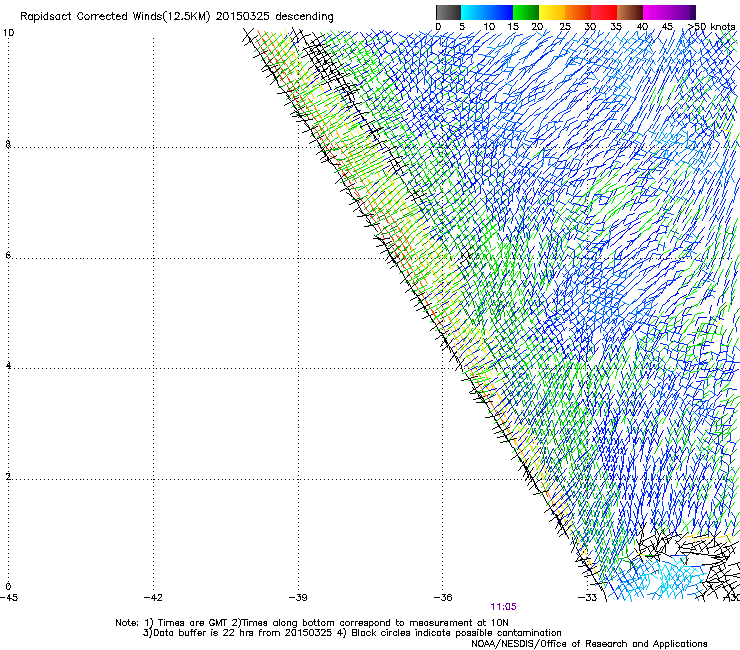Click the longitude -36 axis label
This screenshot has width=740, height=650.
coord(443,597)
